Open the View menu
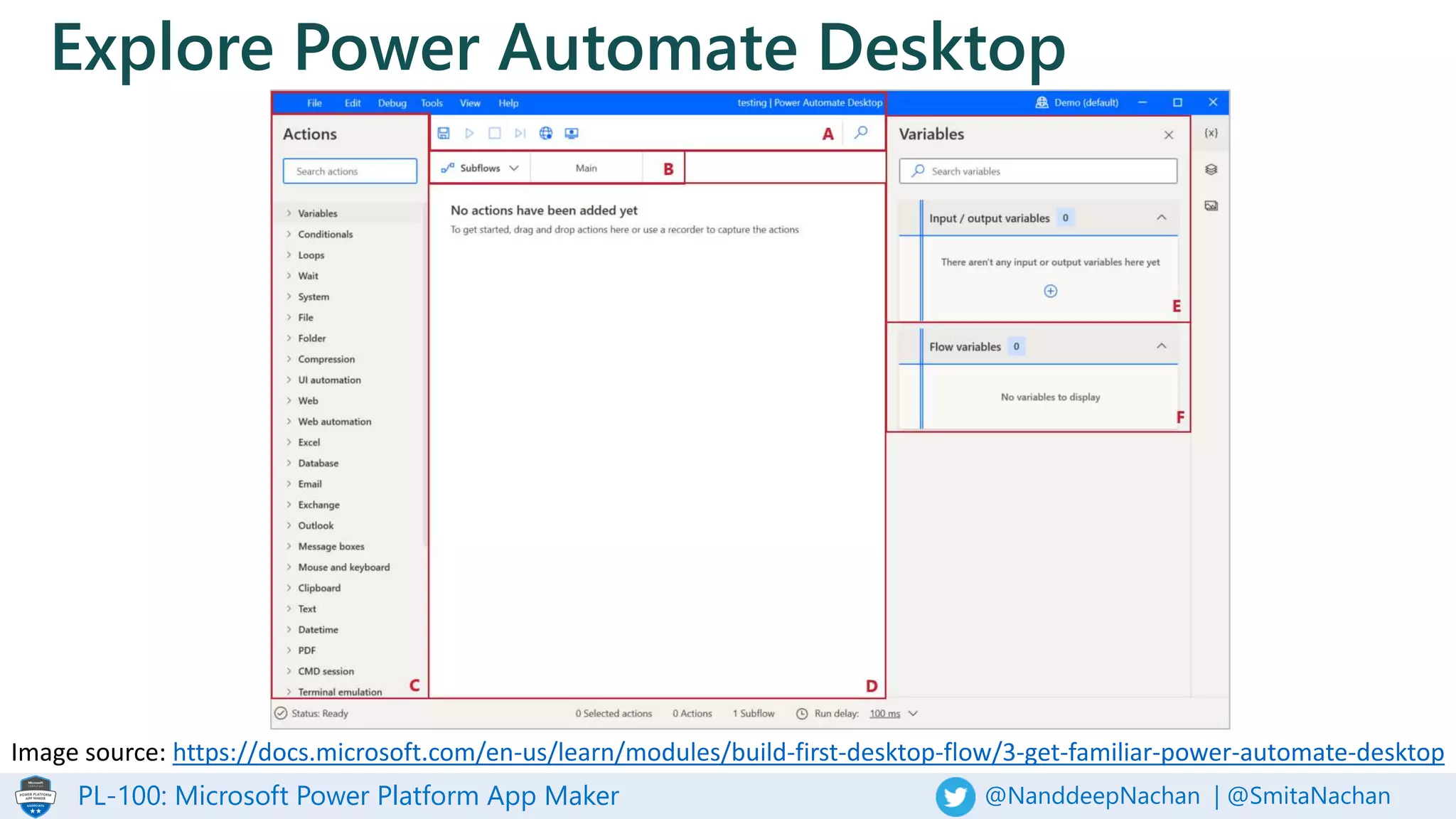 tap(470, 103)
